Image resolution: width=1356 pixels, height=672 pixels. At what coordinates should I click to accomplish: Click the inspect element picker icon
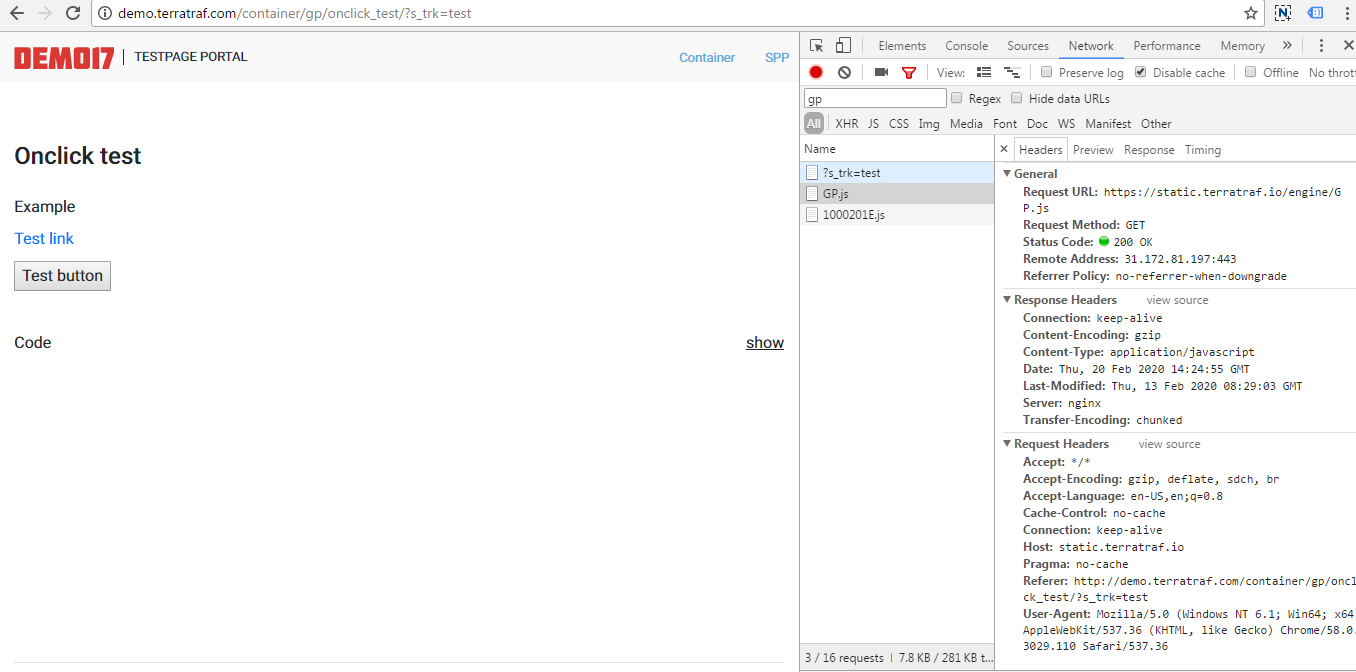(x=817, y=46)
